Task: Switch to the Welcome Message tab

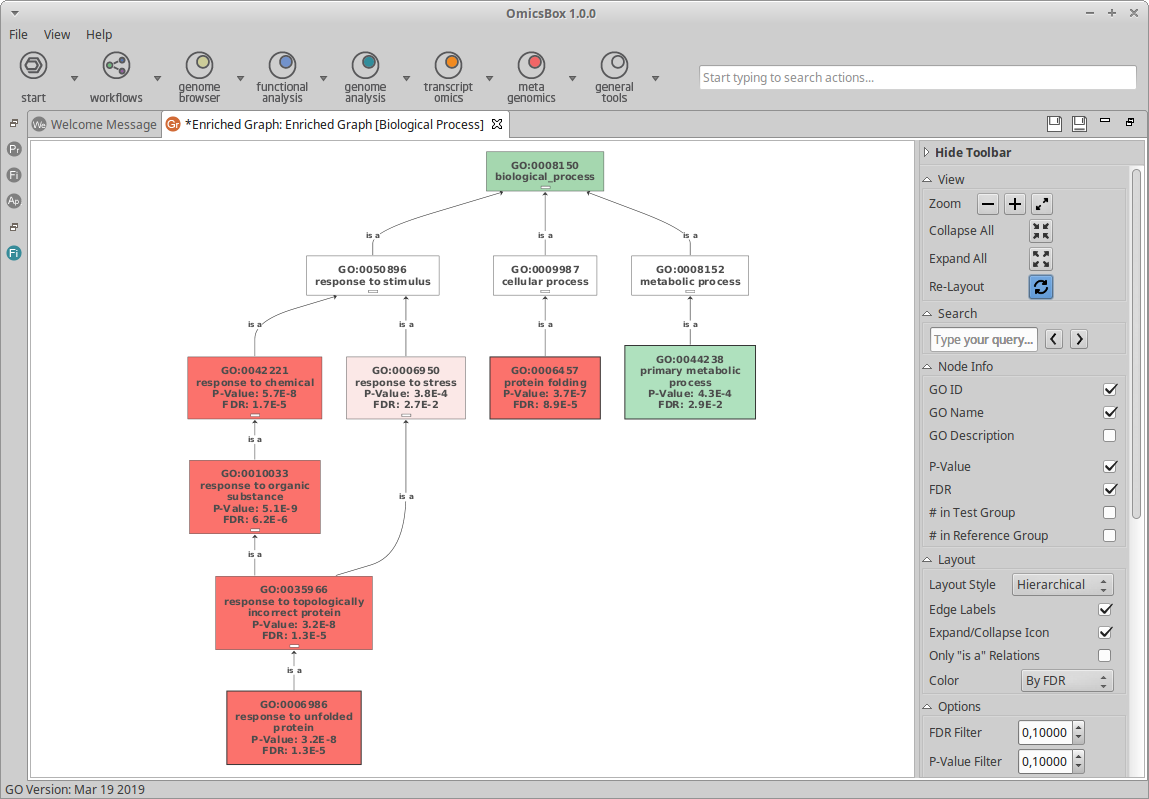Action: pyautogui.click(x=94, y=125)
